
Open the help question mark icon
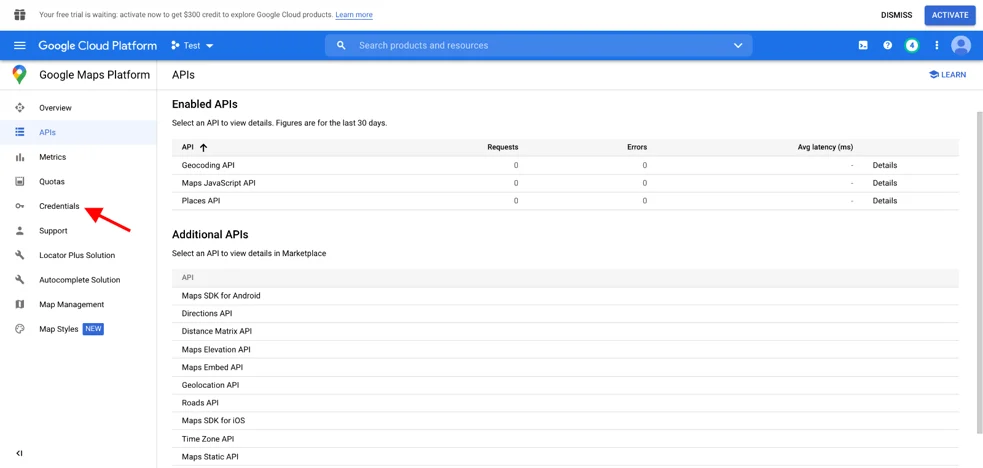tap(888, 46)
